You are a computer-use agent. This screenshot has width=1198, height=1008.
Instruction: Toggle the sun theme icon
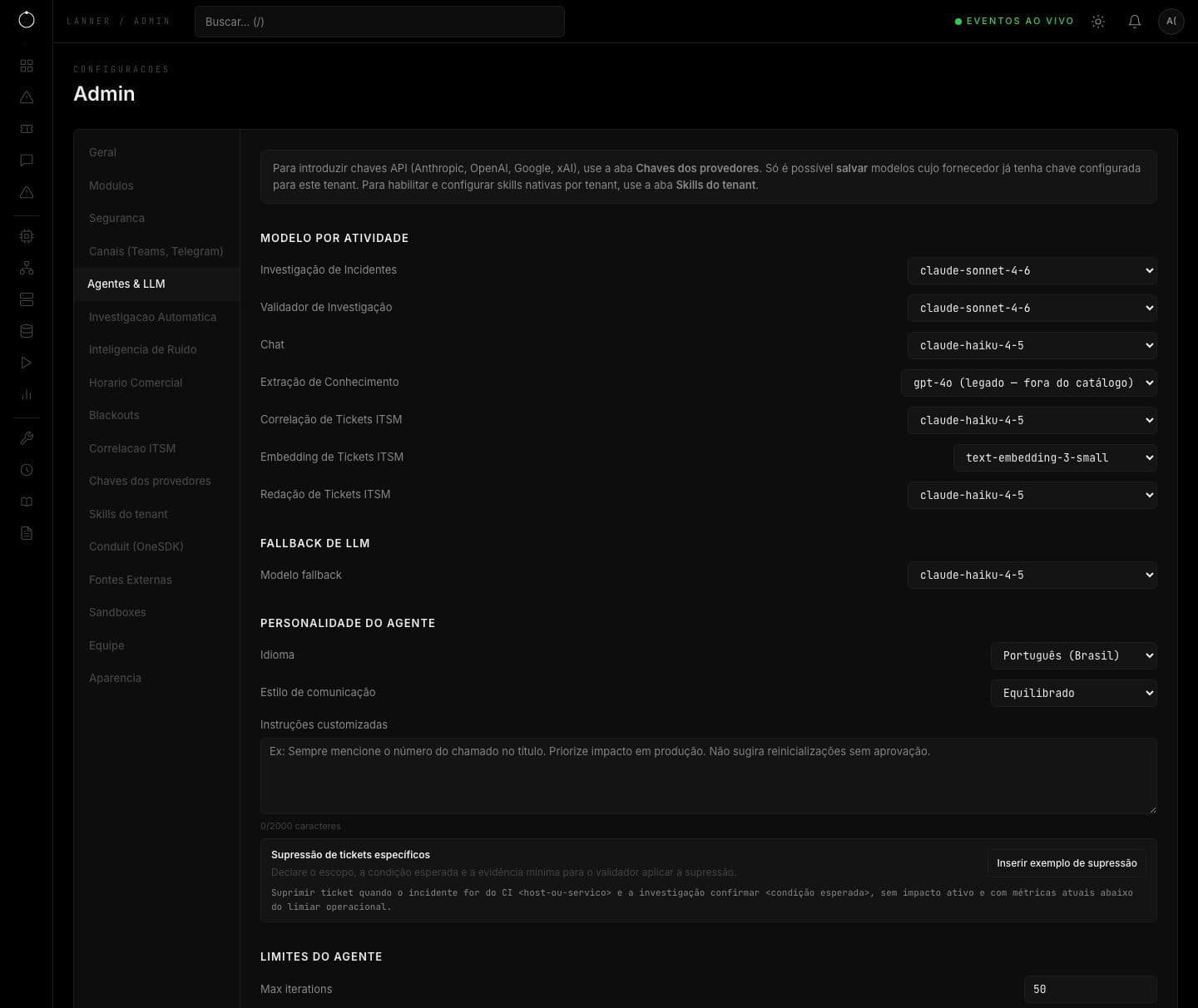pos(1098,22)
